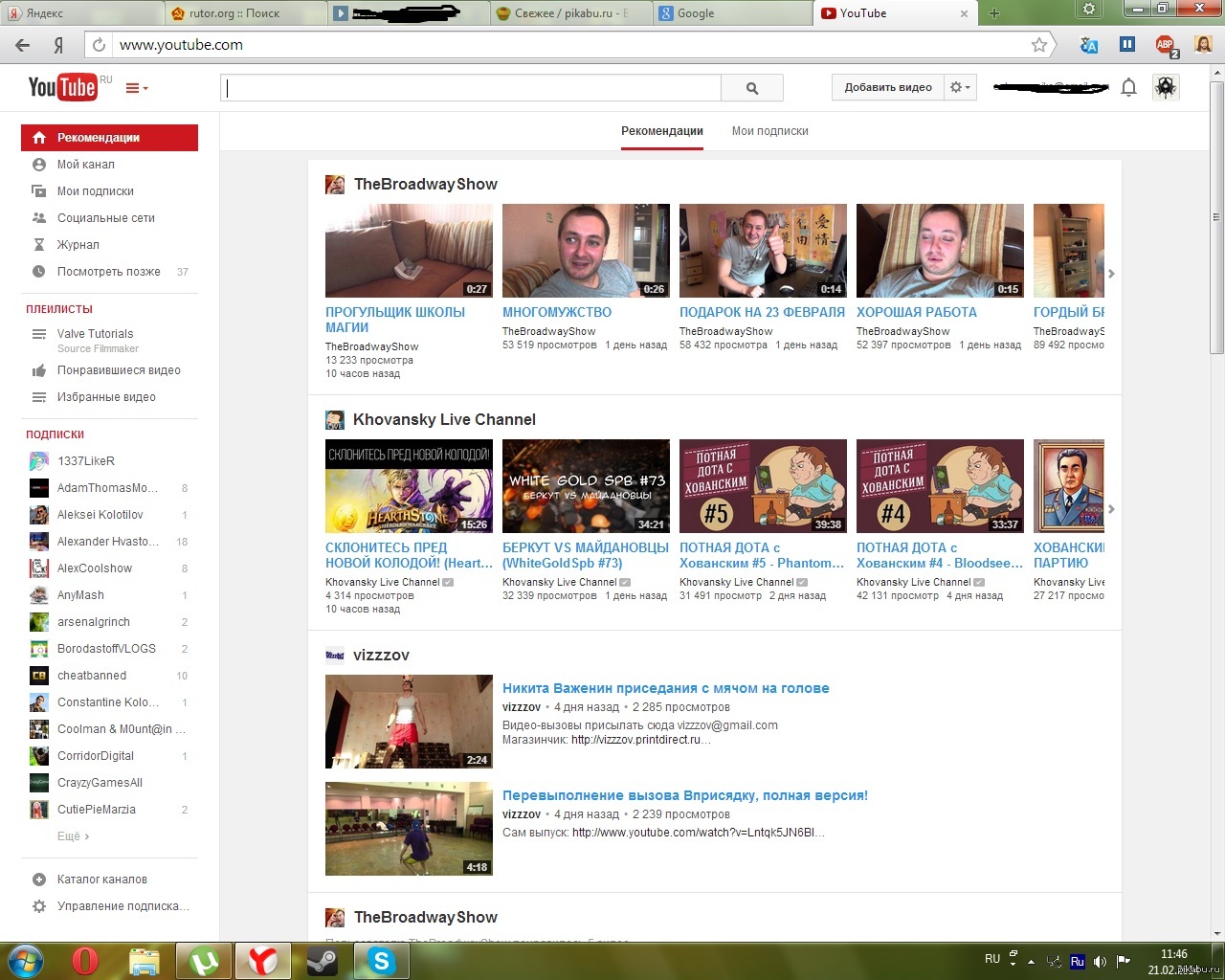Image resolution: width=1225 pixels, height=980 pixels.
Task: Open the first TheBroadwayShow channel heading
Action: [x=425, y=185]
